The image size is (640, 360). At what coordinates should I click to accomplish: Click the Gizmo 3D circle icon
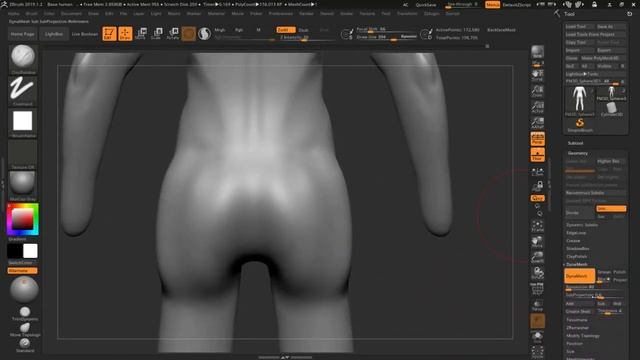click(x=189, y=33)
